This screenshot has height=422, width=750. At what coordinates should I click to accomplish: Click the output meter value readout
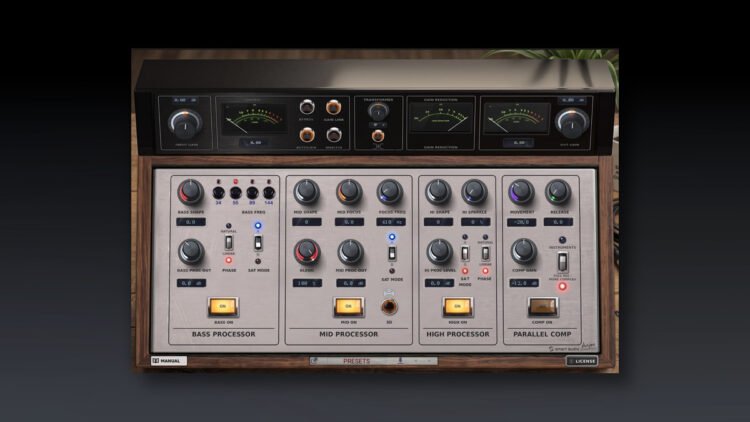518,143
